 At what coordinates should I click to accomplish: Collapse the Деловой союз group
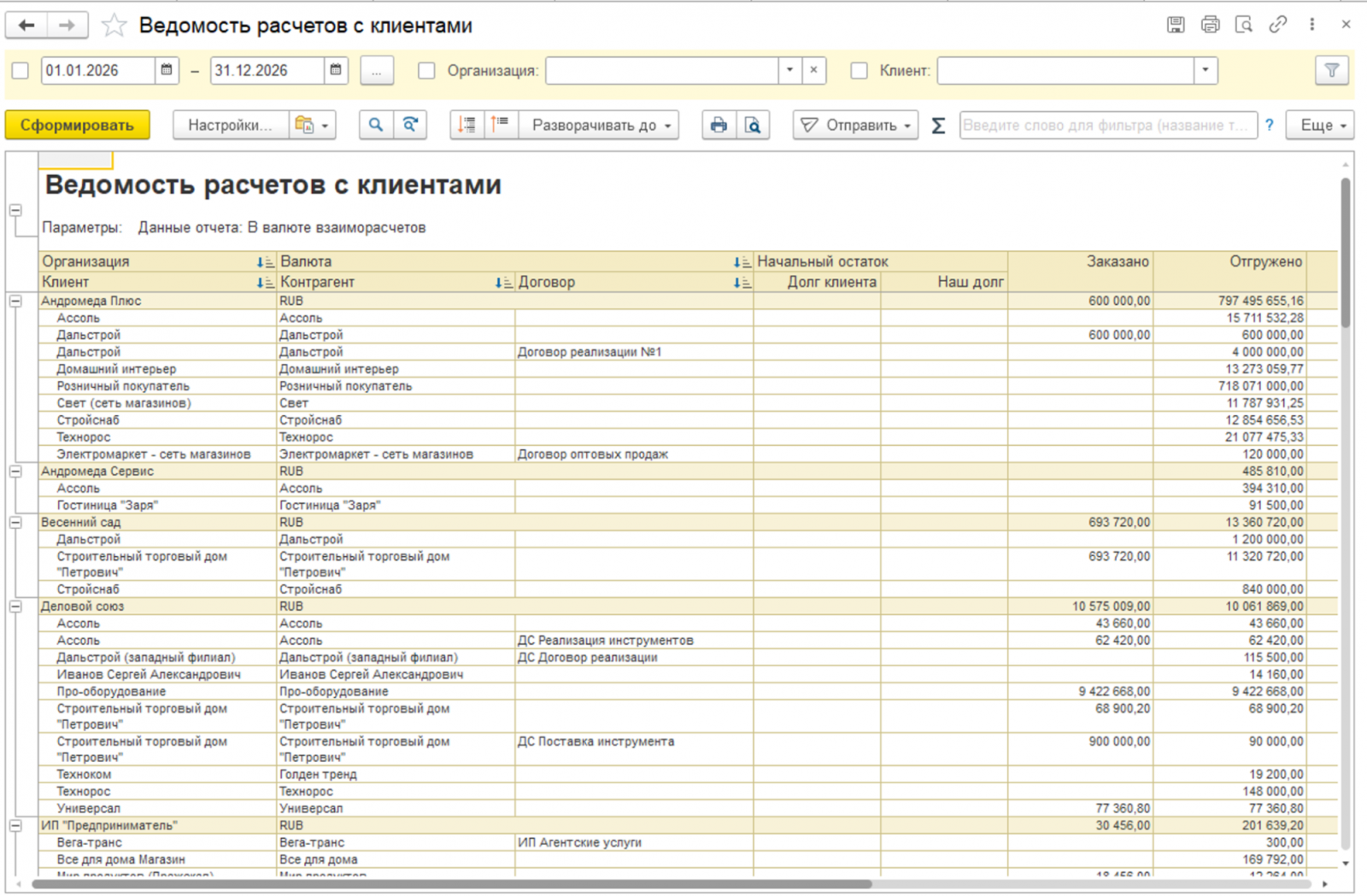point(15,606)
